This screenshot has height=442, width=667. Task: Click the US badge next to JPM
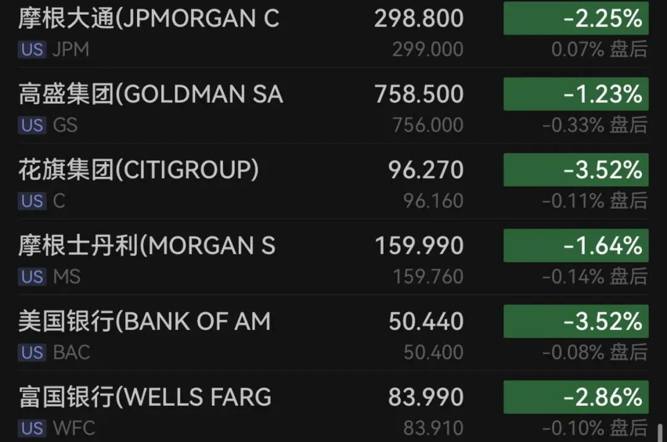(x=32, y=49)
